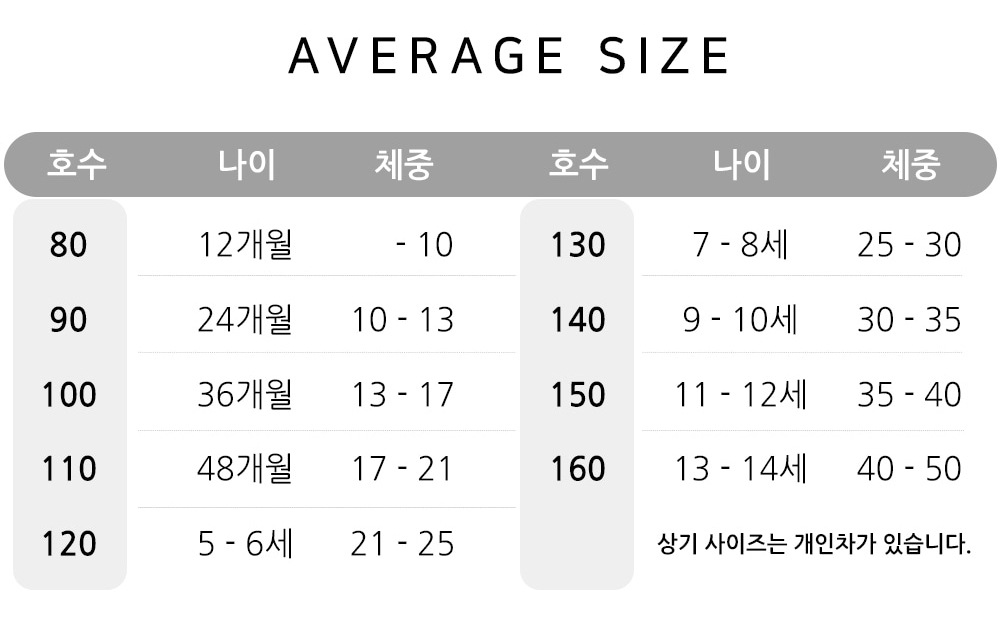
Task: Click the size 110 cell
Action: point(69,469)
